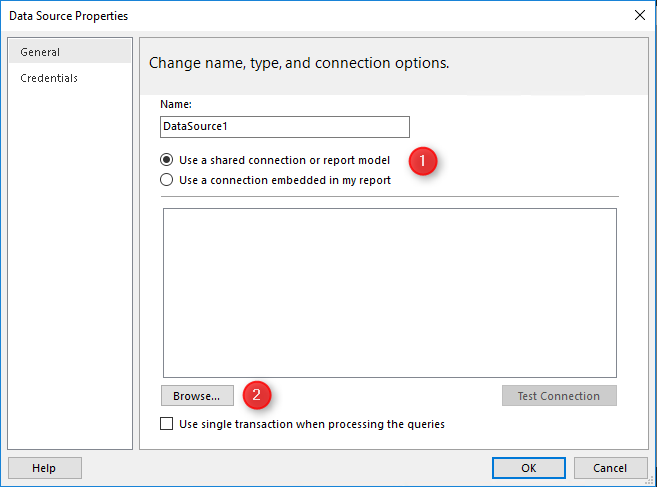Click the empty shared connection list box
Image resolution: width=657 pixels, height=487 pixels.
click(x=390, y=293)
